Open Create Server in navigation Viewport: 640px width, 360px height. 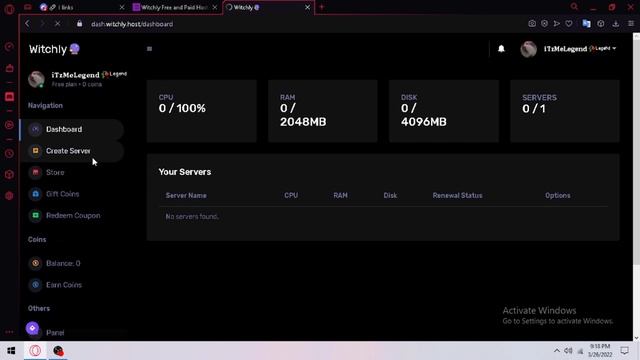72,151
